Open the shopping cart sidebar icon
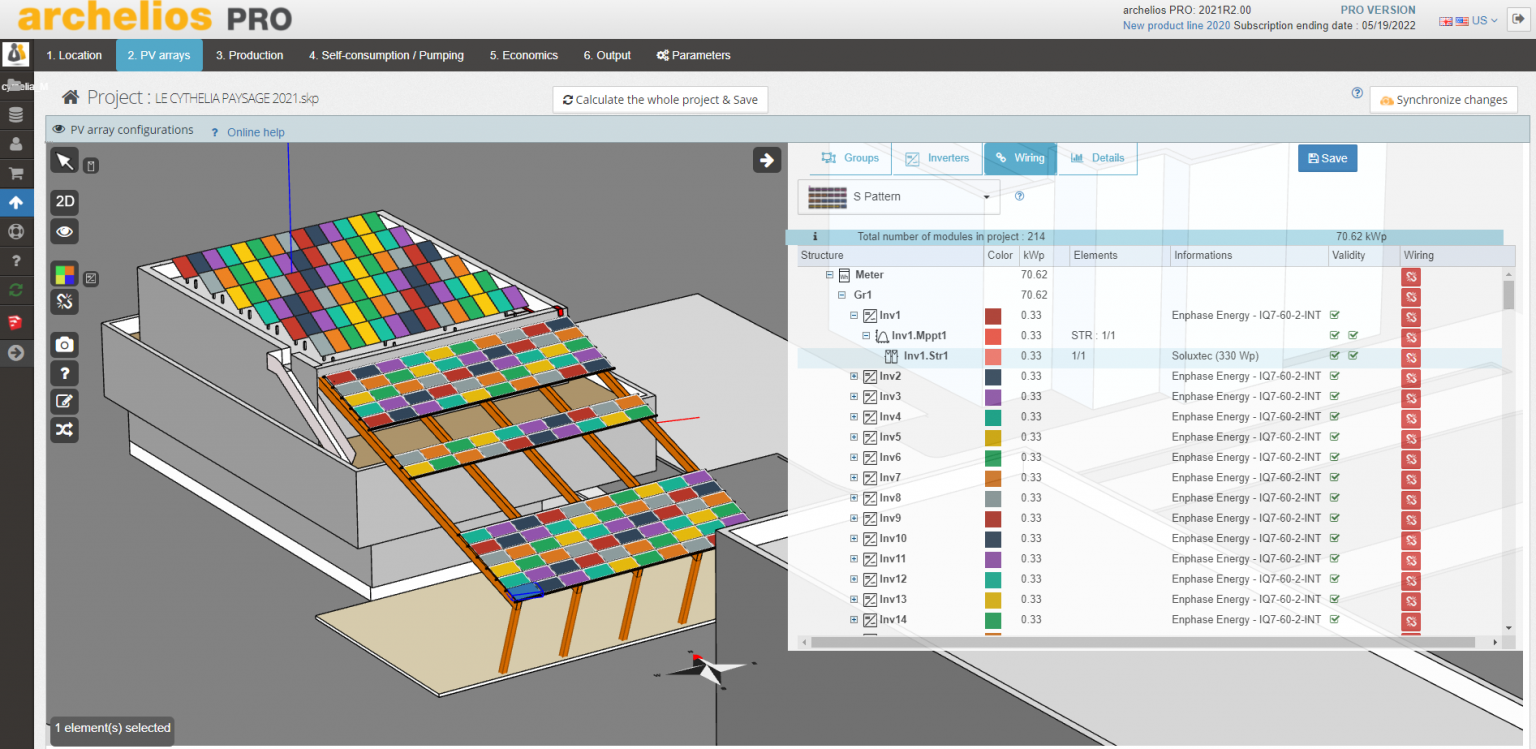This screenshot has width=1536, height=749. [x=16, y=173]
